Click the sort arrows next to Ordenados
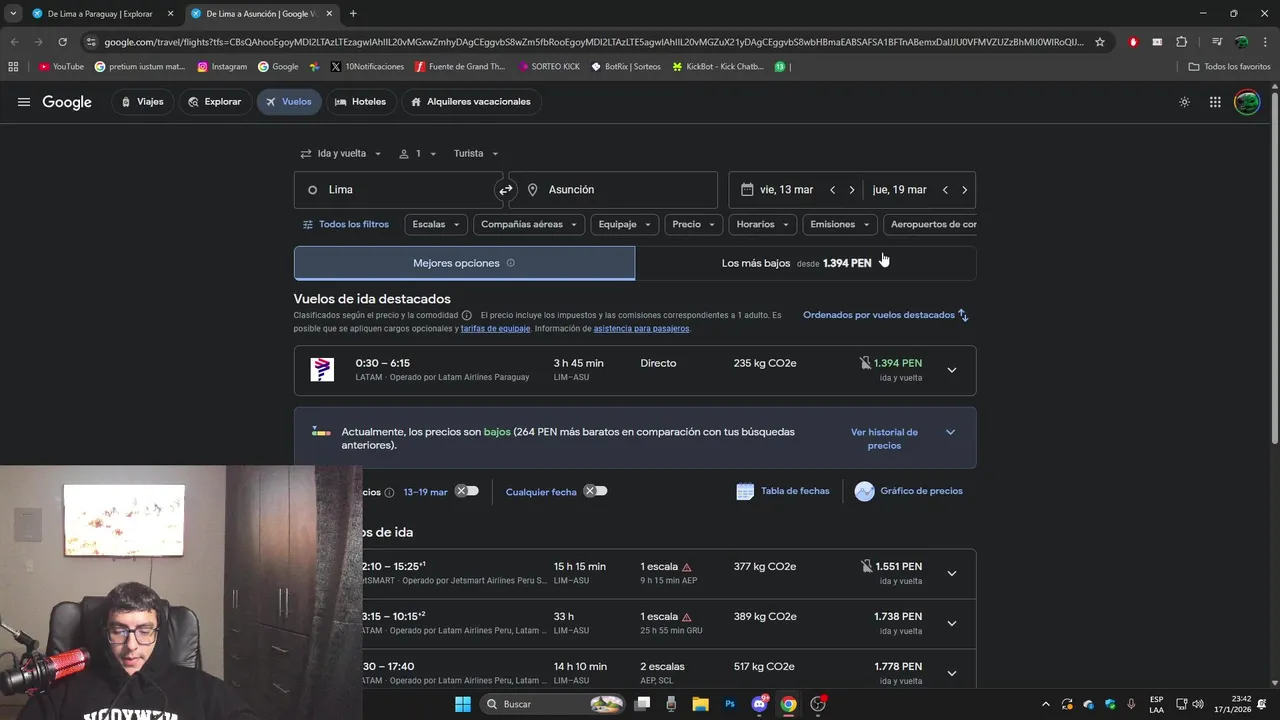Viewport: 1280px width, 720px height. (963, 315)
